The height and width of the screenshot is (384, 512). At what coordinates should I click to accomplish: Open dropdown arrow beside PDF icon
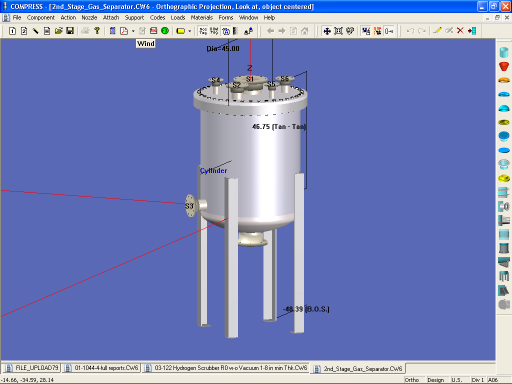point(133,31)
